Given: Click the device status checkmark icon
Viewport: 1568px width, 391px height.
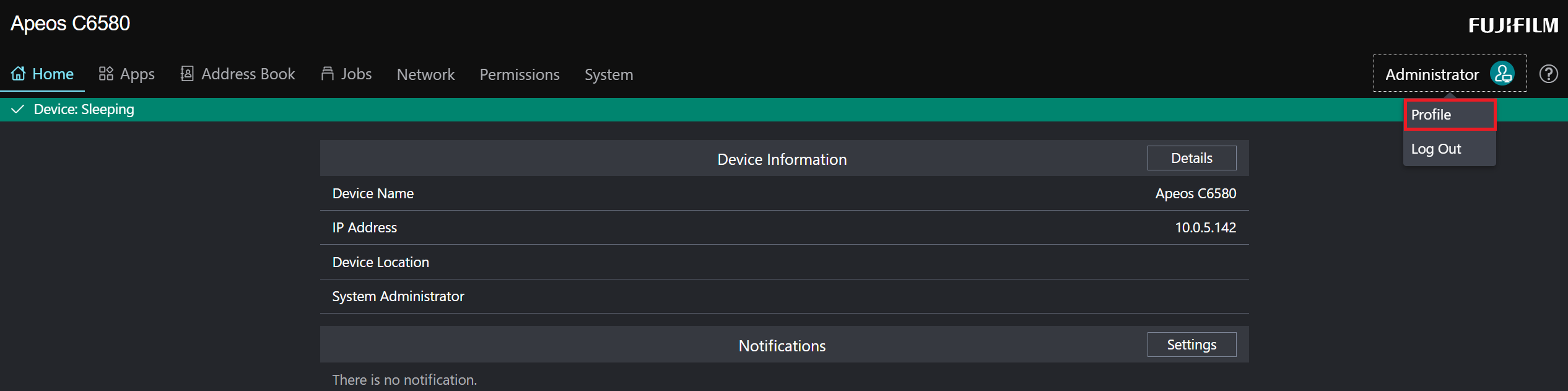Looking at the screenshot, I should tap(18, 110).
